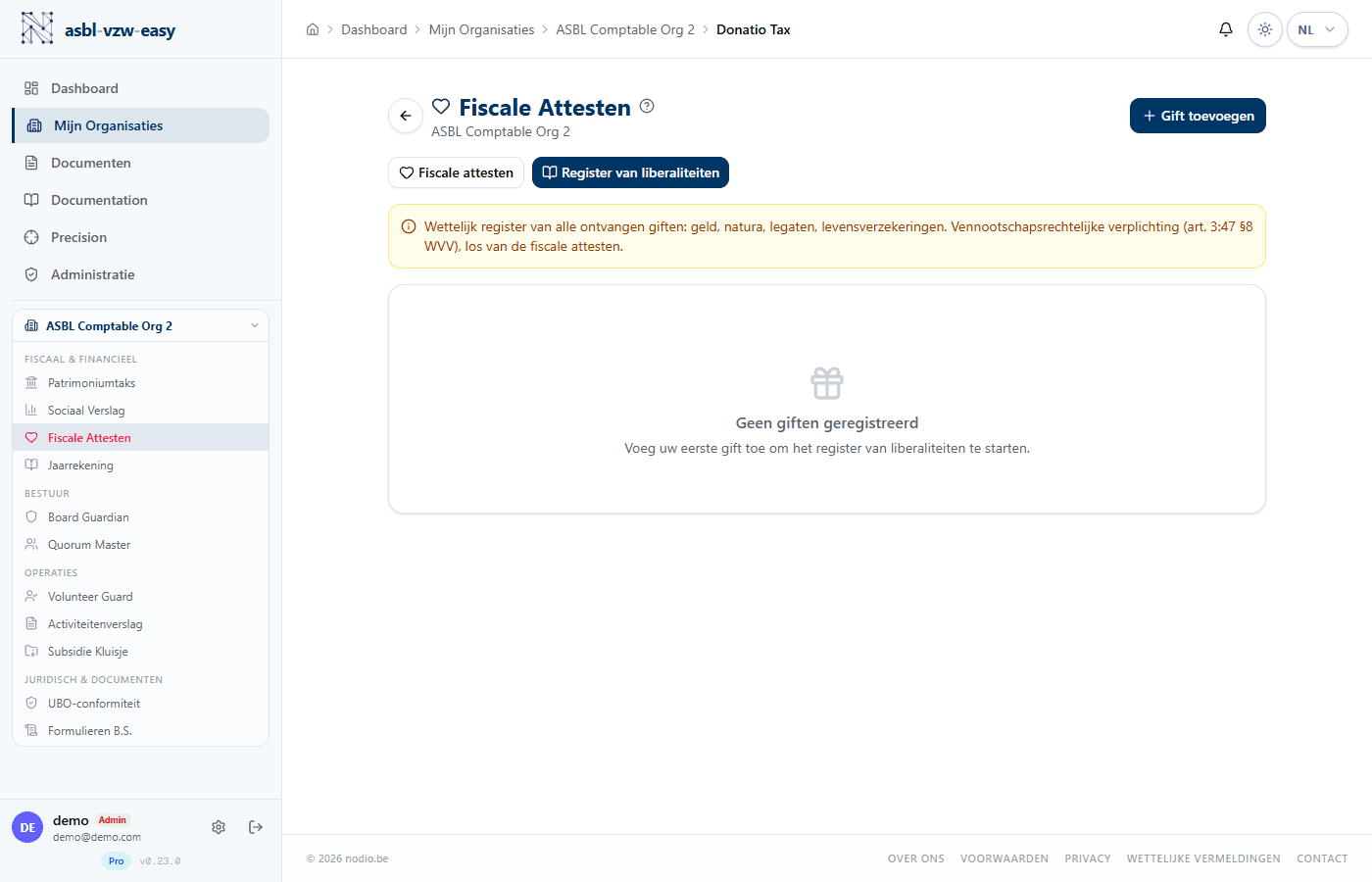Image resolution: width=1372 pixels, height=882 pixels.
Task: Open Over ons footer link
Action: click(916, 858)
